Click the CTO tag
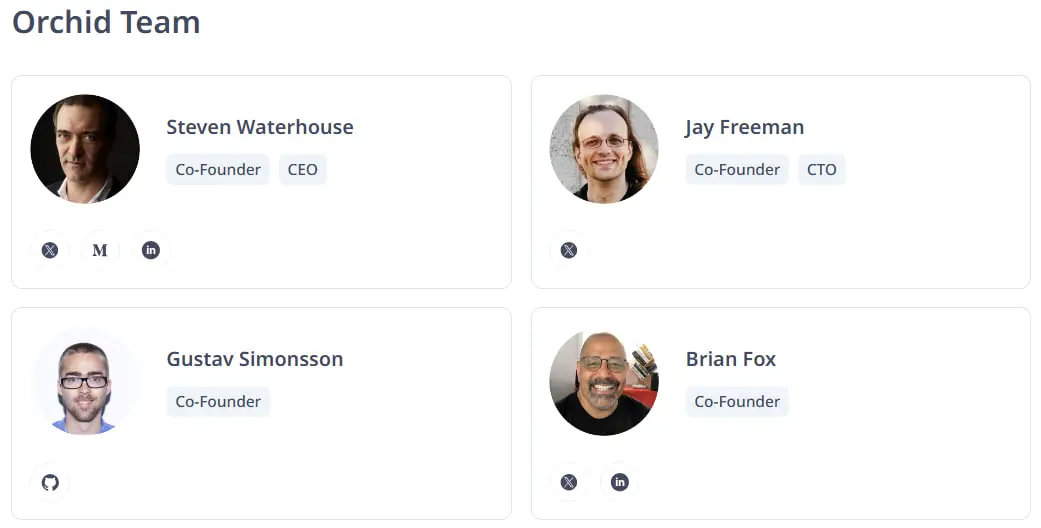The width and height of the screenshot is (1041, 528). pos(821,169)
